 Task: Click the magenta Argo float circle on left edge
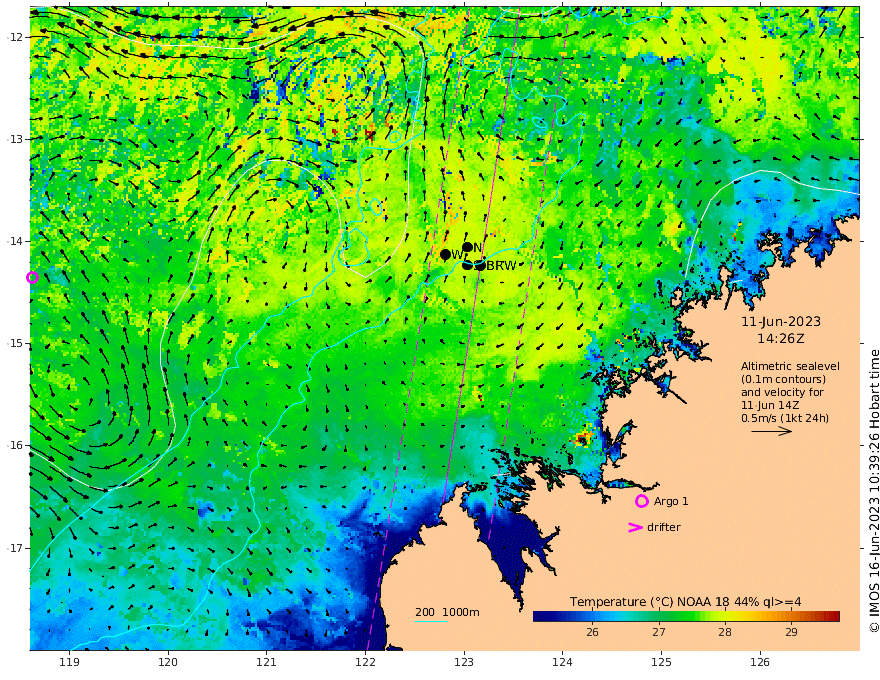[32, 277]
